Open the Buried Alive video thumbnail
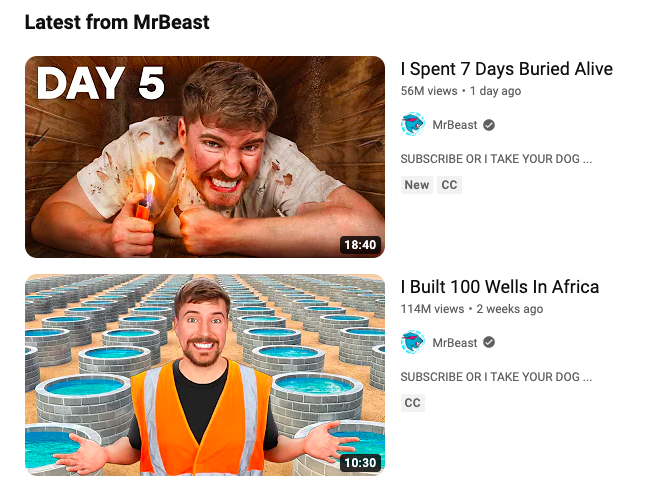 [205, 157]
